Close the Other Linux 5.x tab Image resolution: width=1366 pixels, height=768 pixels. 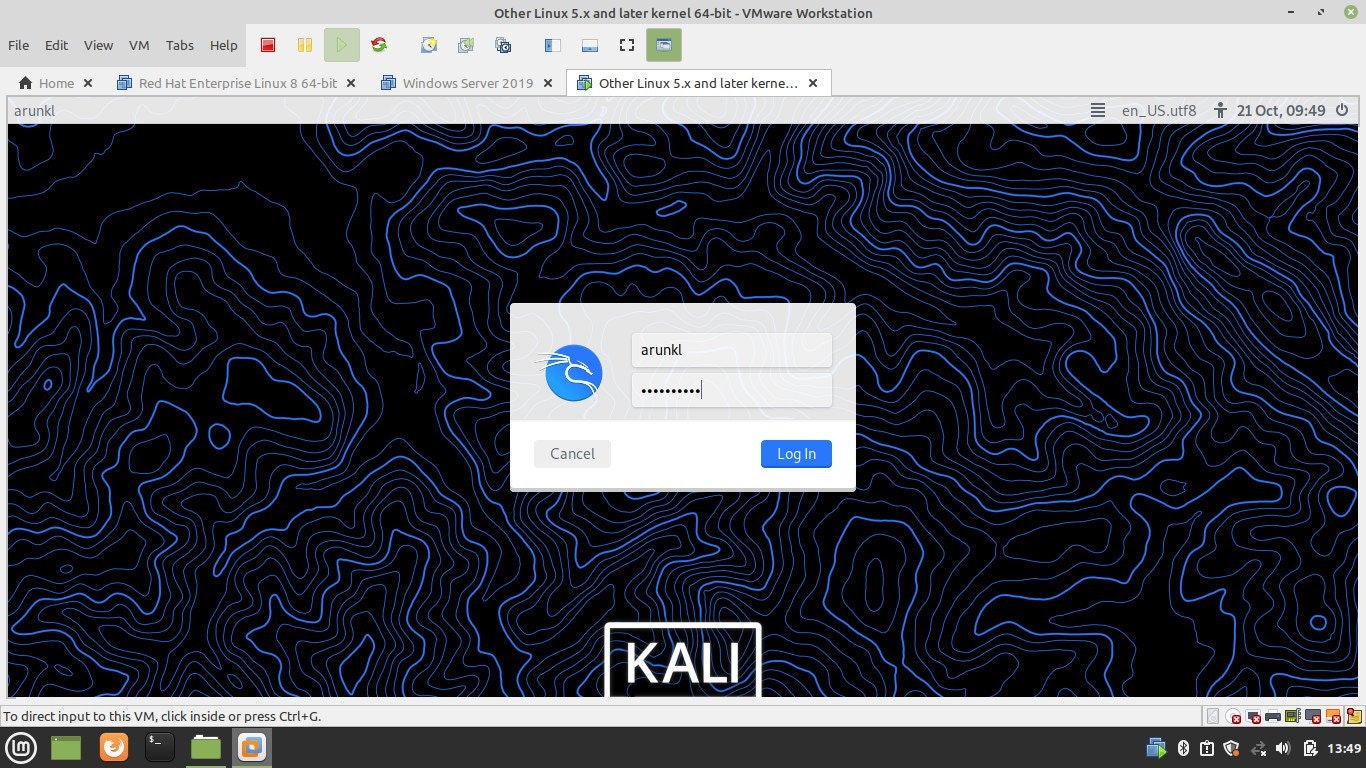pyautogui.click(x=813, y=83)
